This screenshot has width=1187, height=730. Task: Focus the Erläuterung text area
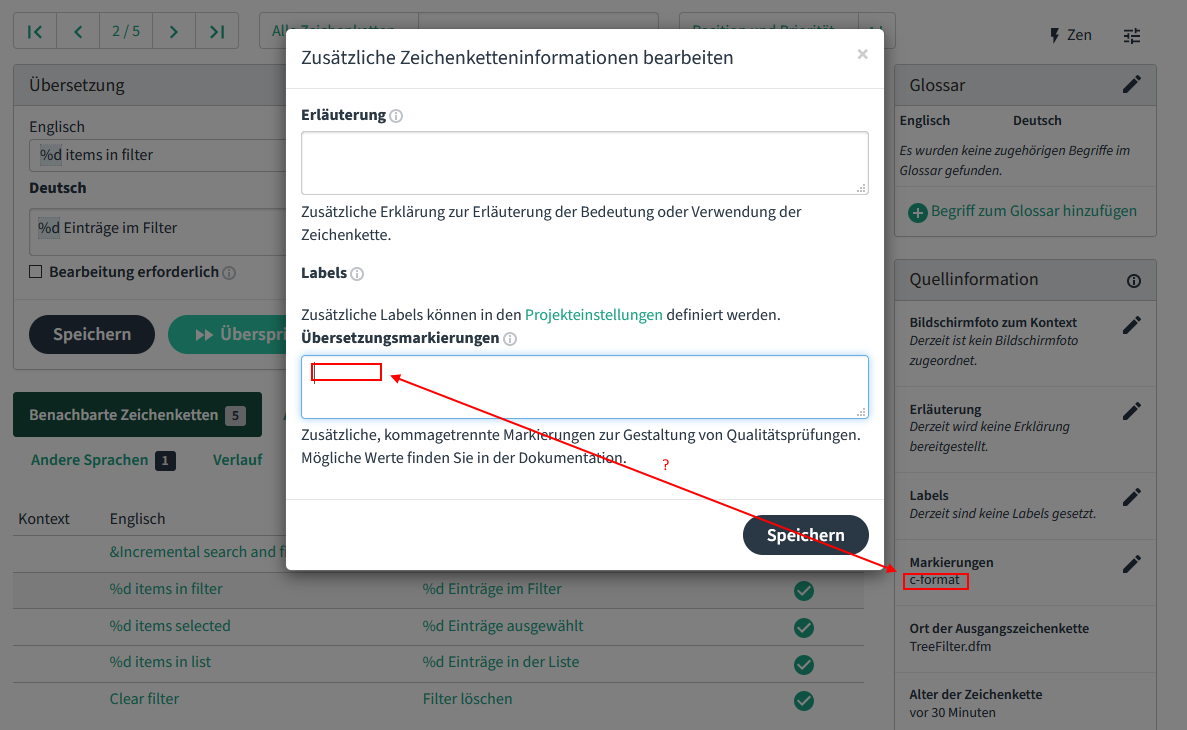[x=584, y=163]
